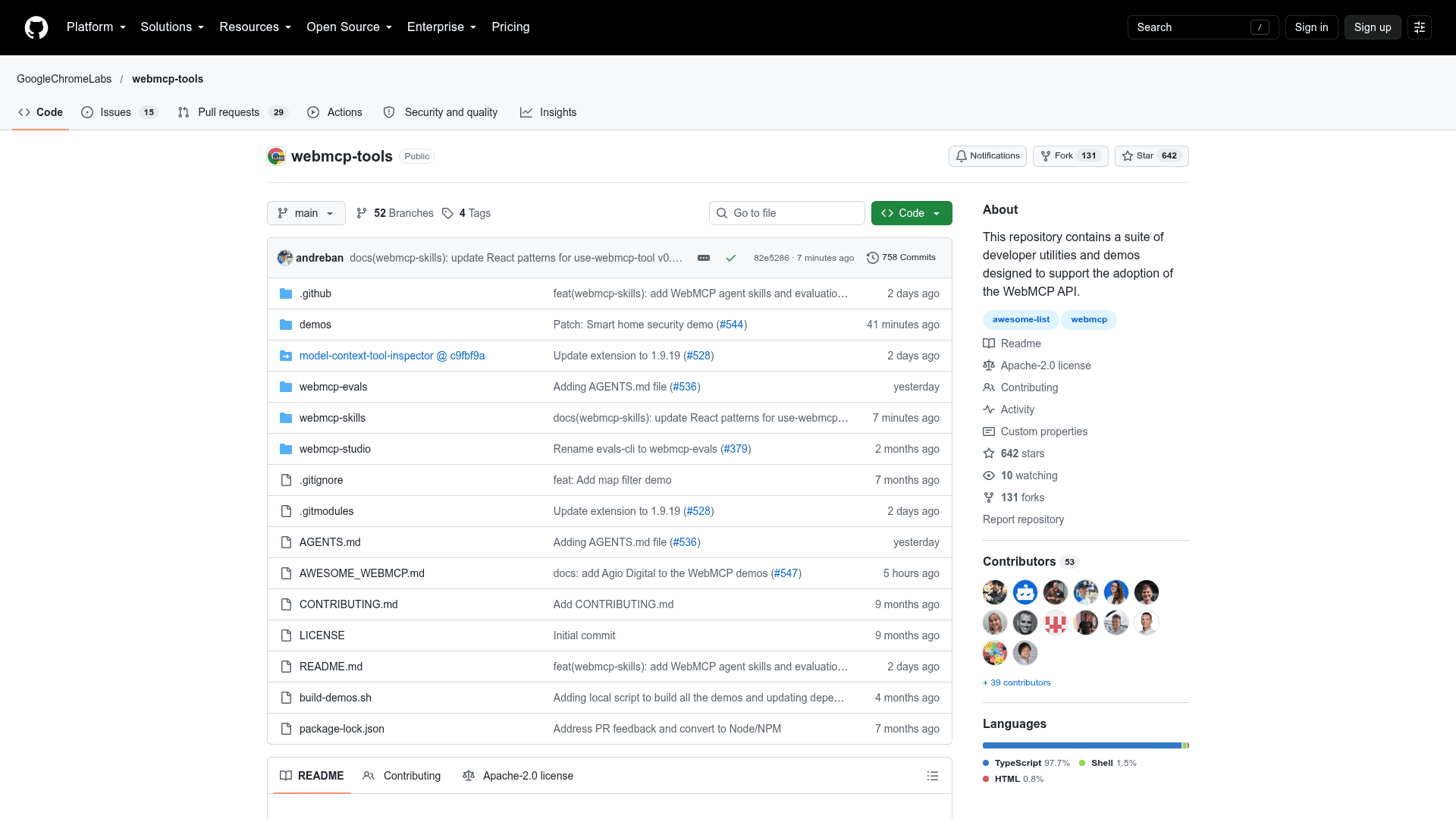Open the webmcp topic tag
This screenshot has width=1456, height=819.
click(x=1089, y=320)
